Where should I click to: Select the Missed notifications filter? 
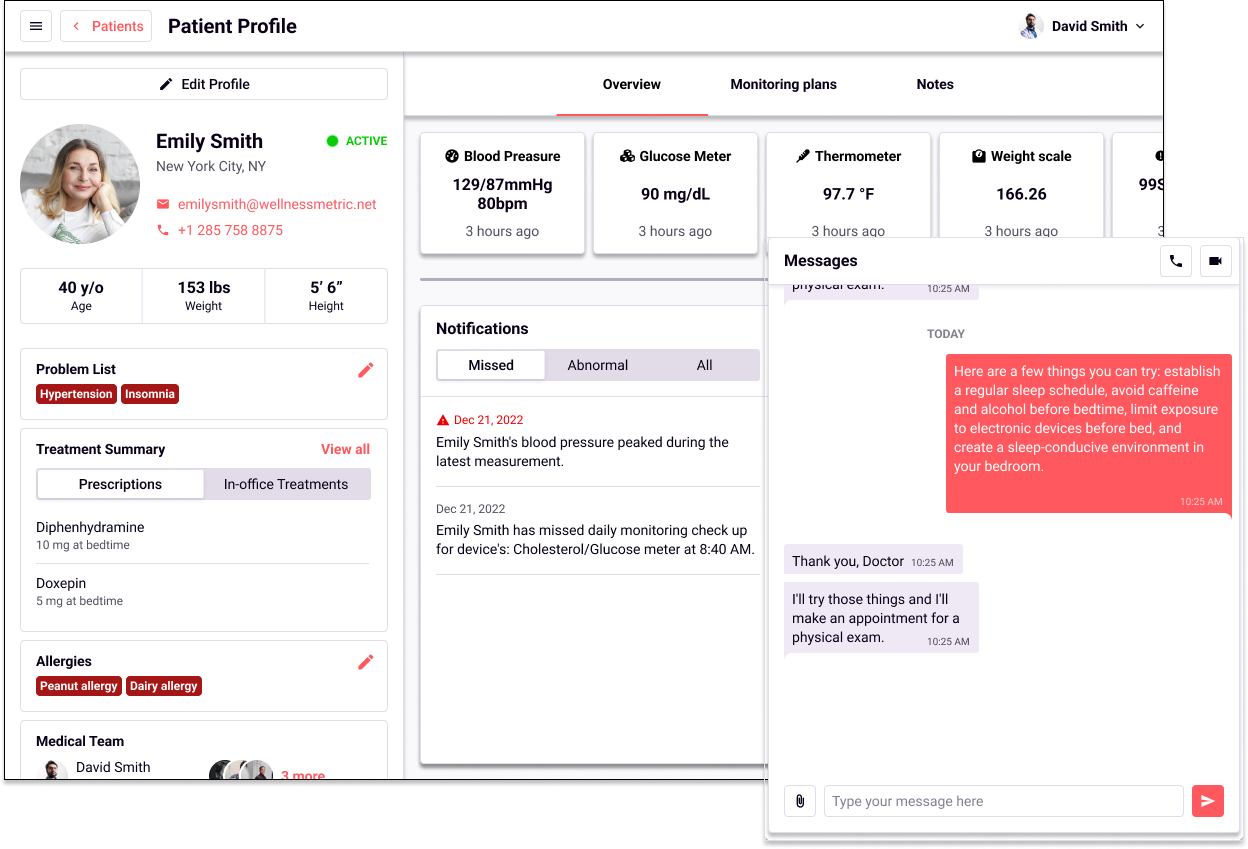coord(491,365)
